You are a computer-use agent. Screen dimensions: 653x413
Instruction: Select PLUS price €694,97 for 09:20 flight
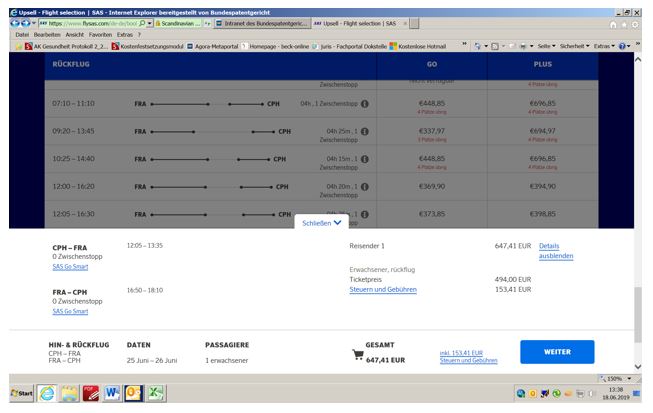pos(543,131)
